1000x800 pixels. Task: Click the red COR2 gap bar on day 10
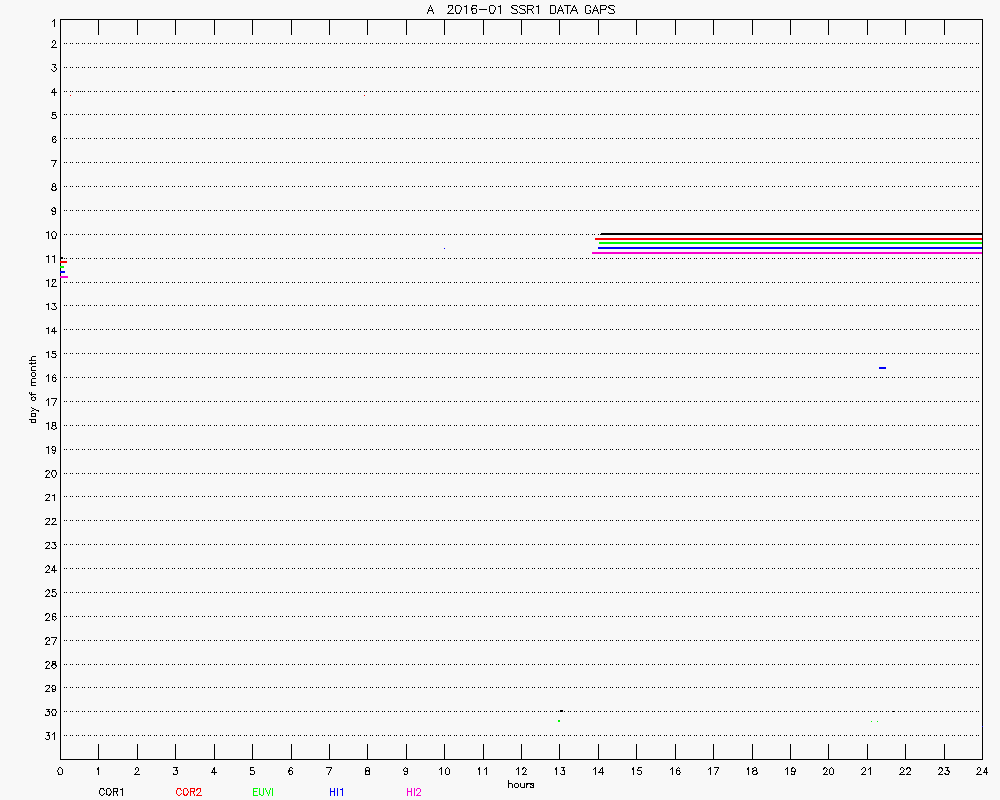(790, 239)
